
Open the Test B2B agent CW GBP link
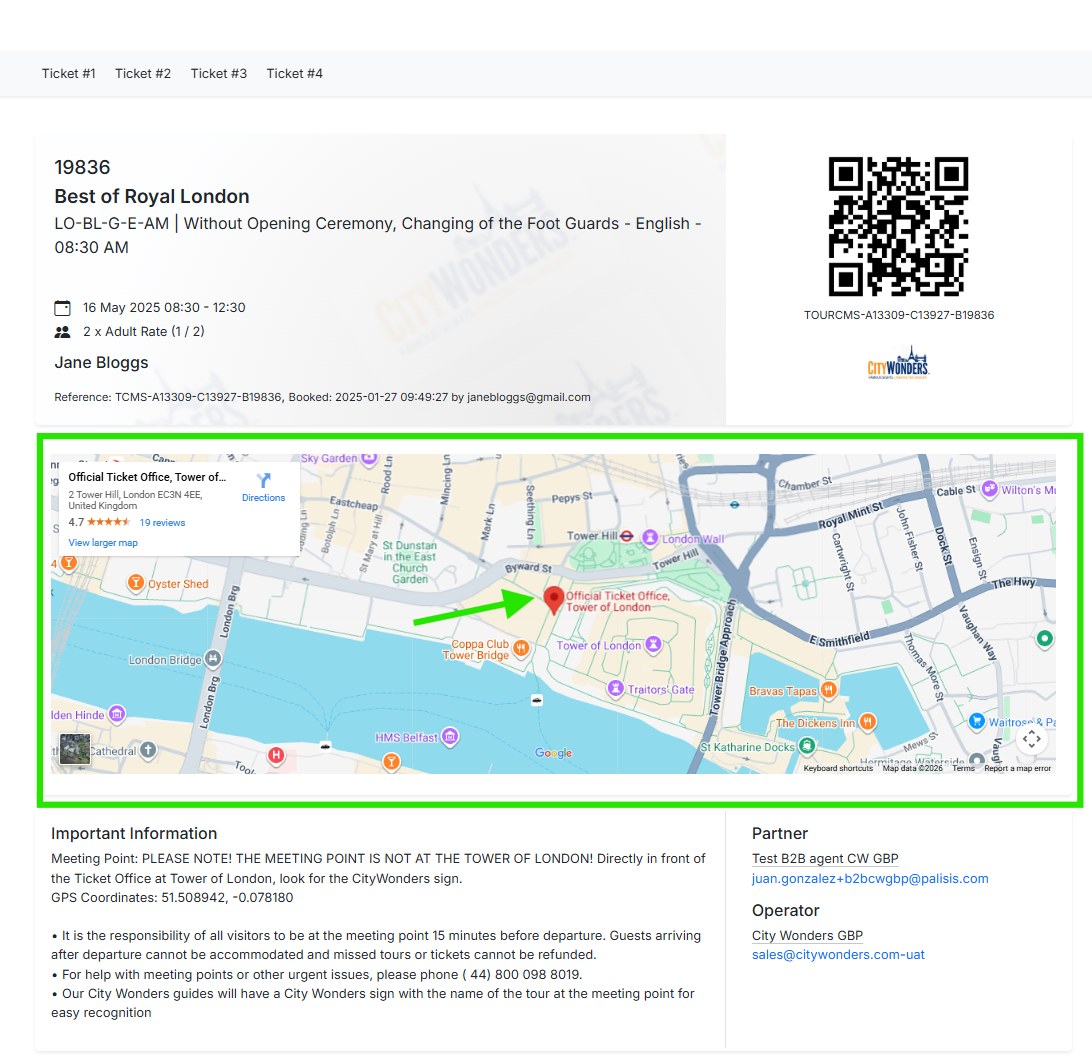(x=825, y=859)
